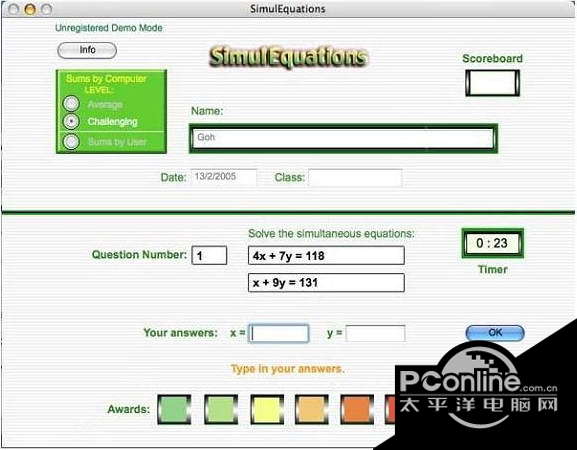Click the Unregistered Demo Mode label
Screen dimensions: 577x450
[109, 28]
